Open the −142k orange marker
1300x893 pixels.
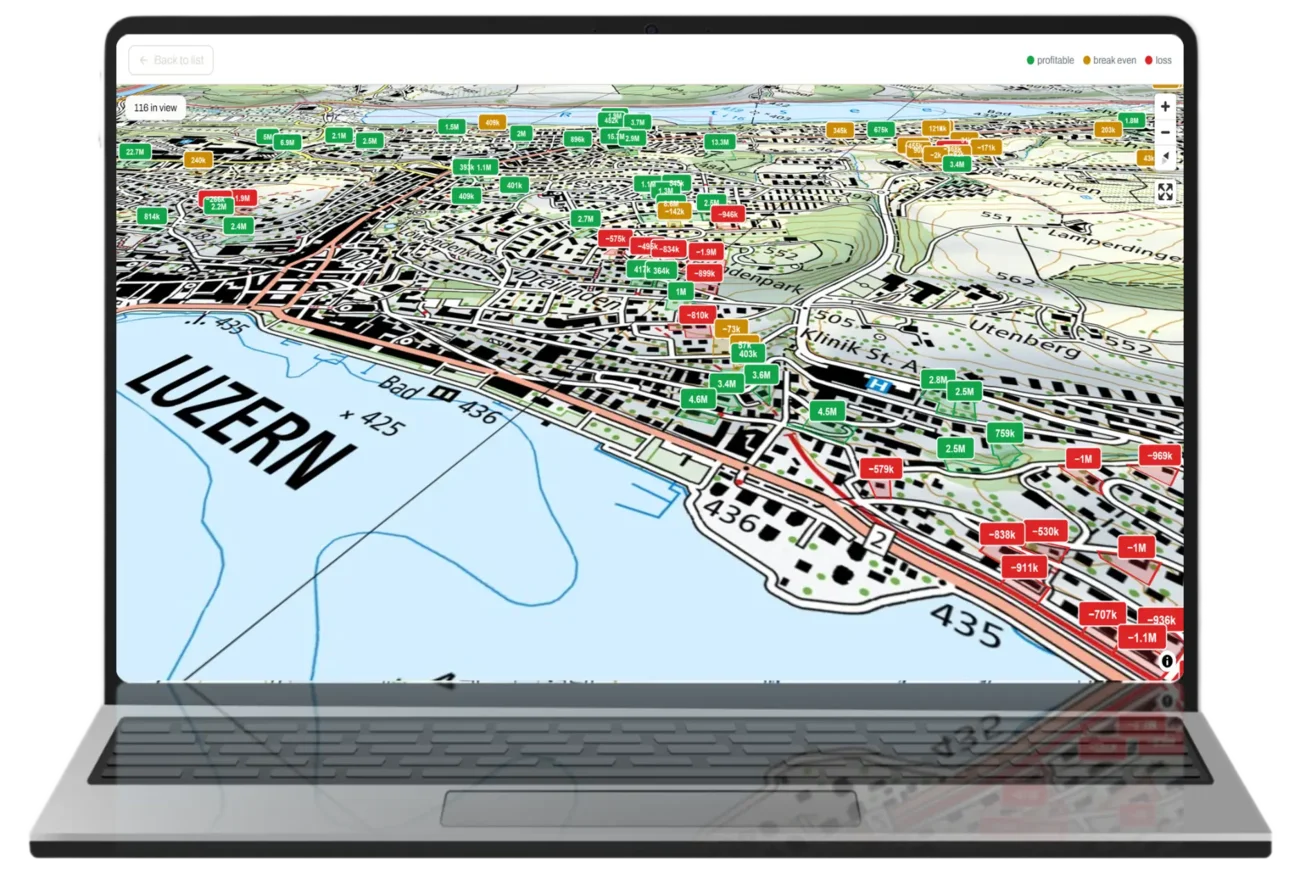click(674, 211)
